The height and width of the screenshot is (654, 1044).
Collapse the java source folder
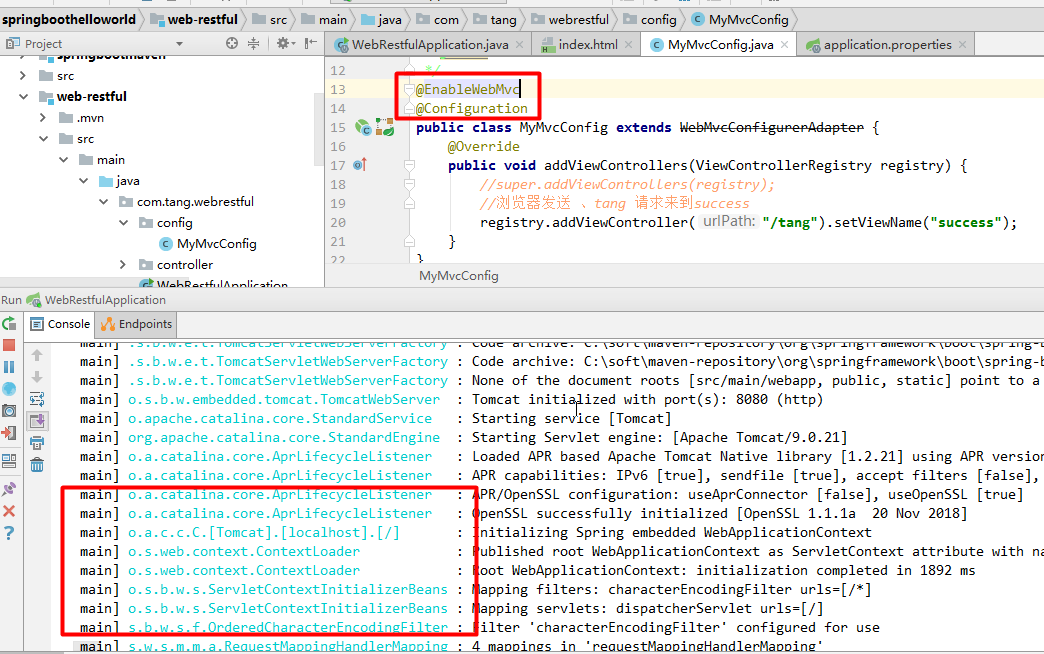(83, 181)
